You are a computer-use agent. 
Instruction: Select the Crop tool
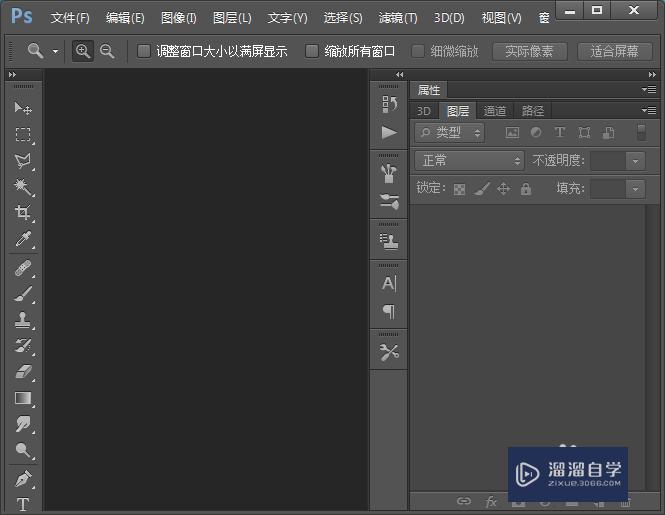(x=23, y=213)
